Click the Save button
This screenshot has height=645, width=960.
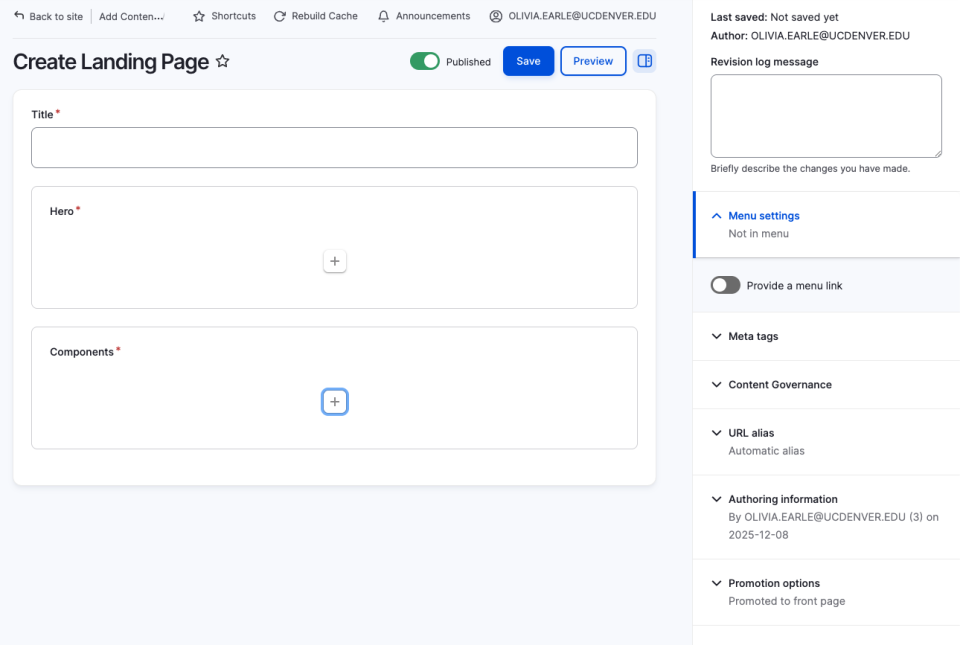click(528, 61)
